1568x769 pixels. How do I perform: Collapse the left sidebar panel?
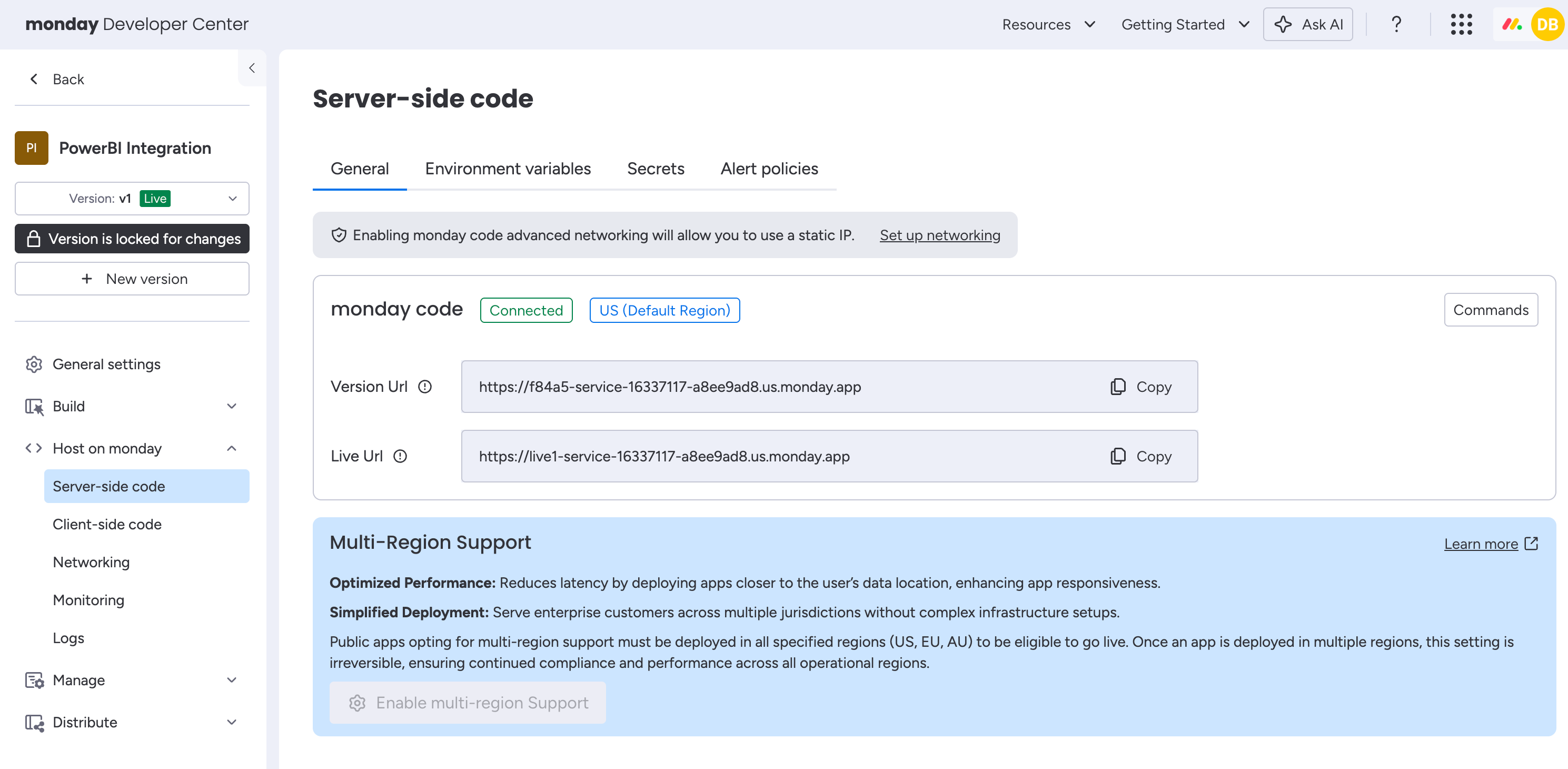[252, 68]
